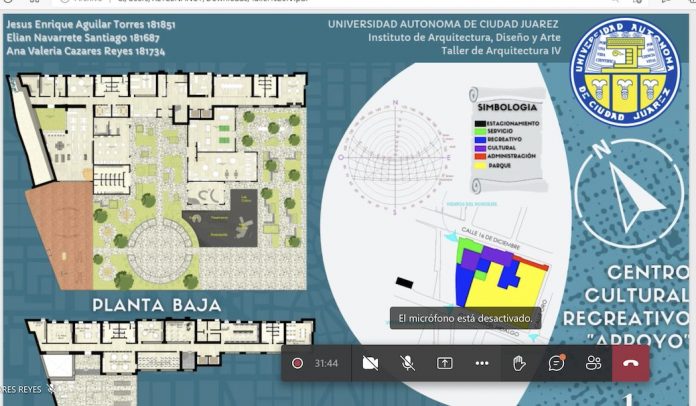Screen dimensions: 696x406
Task: Click the microphone disabled tooltip message
Action: [x=464, y=318]
